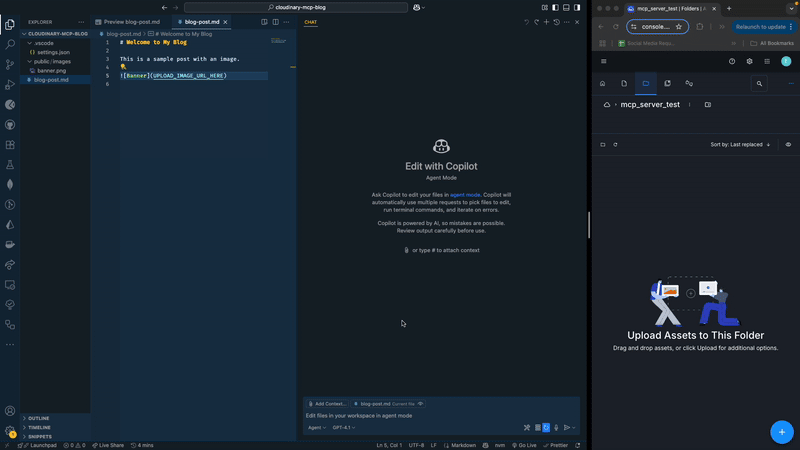The image size is (800, 450).
Task: Open the Manage gear in the activity bar
Action: click(10, 431)
